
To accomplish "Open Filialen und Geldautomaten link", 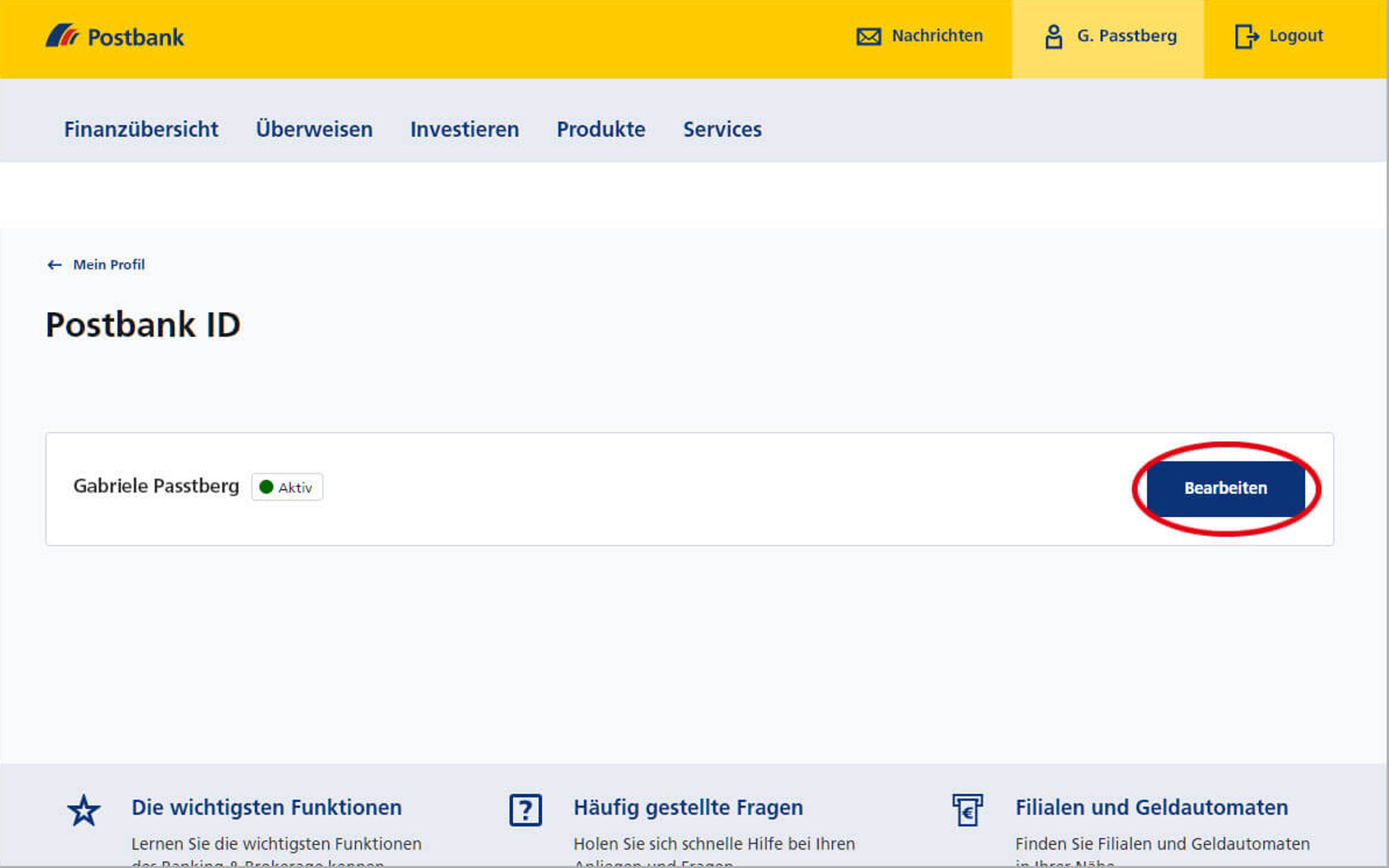I will [1151, 808].
